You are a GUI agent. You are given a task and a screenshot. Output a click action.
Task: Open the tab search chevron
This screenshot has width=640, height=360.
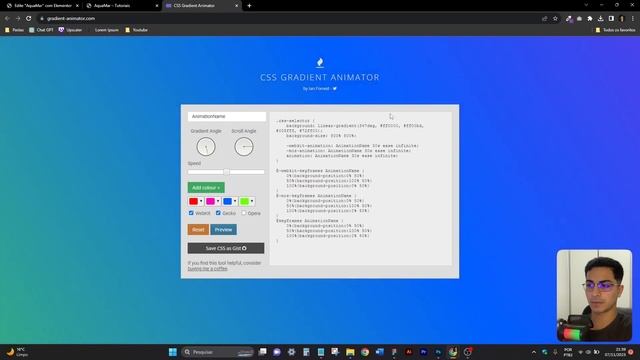(586, 5)
